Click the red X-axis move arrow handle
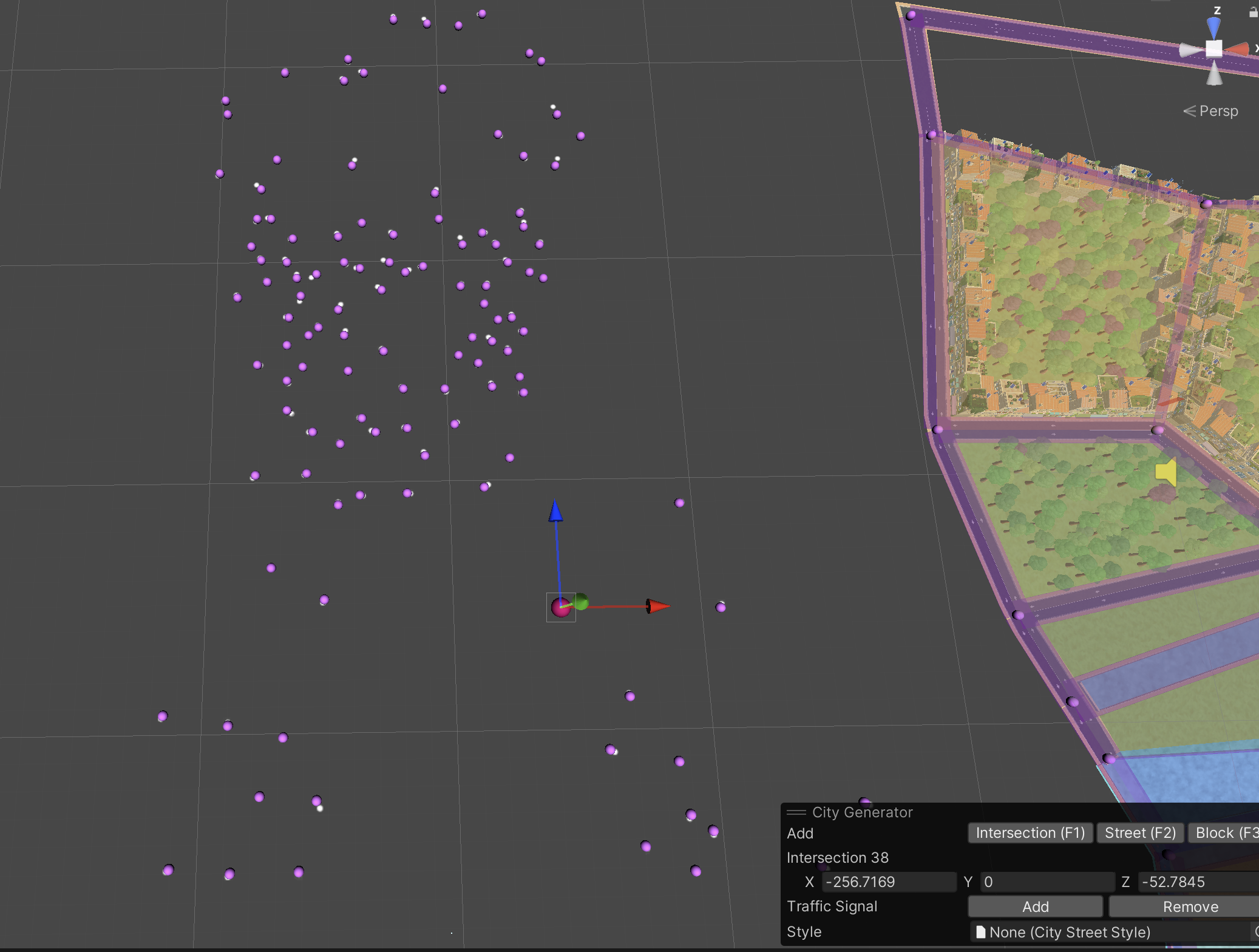The width and height of the screenshot is (1259, 952). coord(658,606)
